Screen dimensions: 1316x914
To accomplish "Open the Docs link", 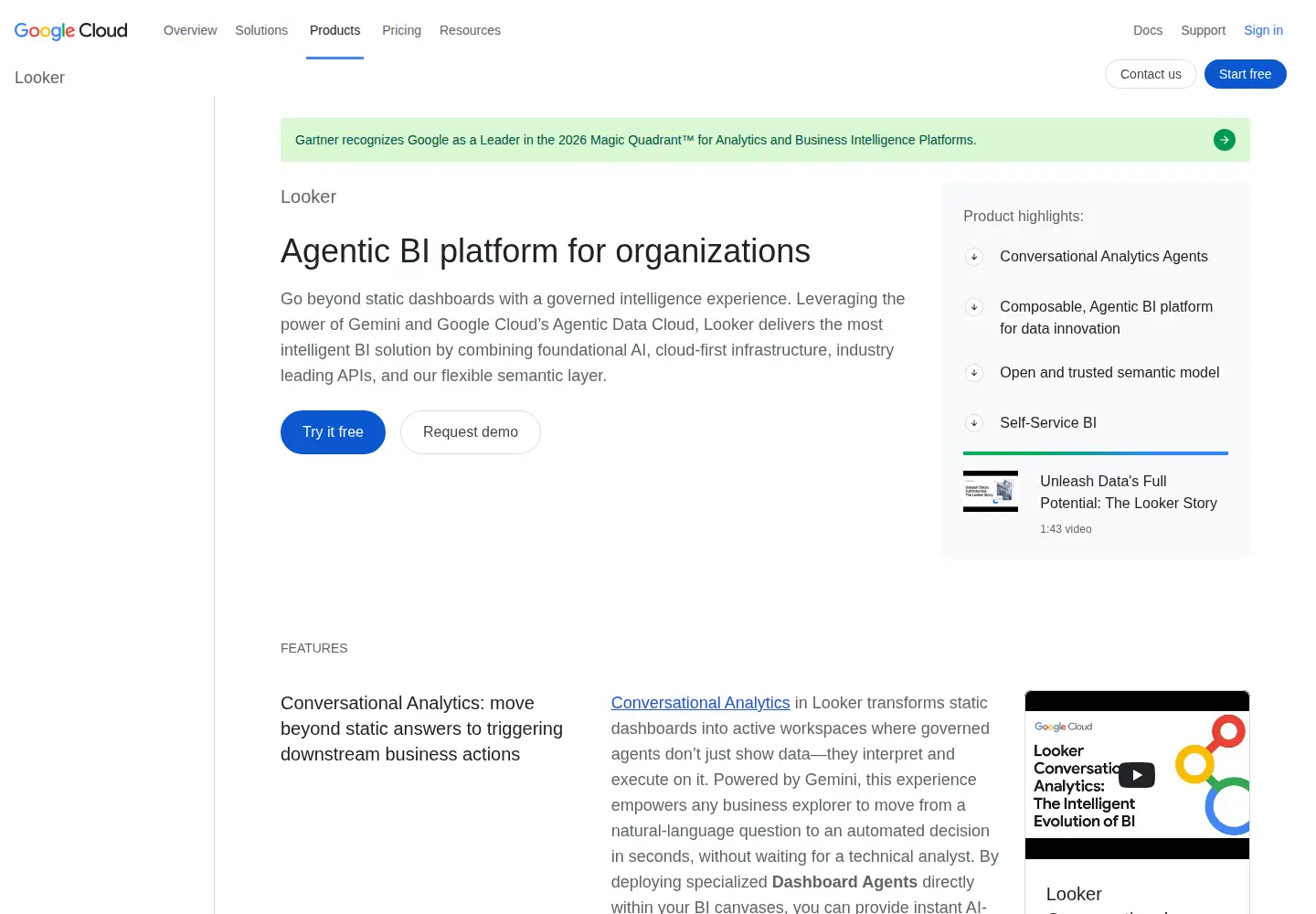I will pyautogui.click(x=1148, y=30).
